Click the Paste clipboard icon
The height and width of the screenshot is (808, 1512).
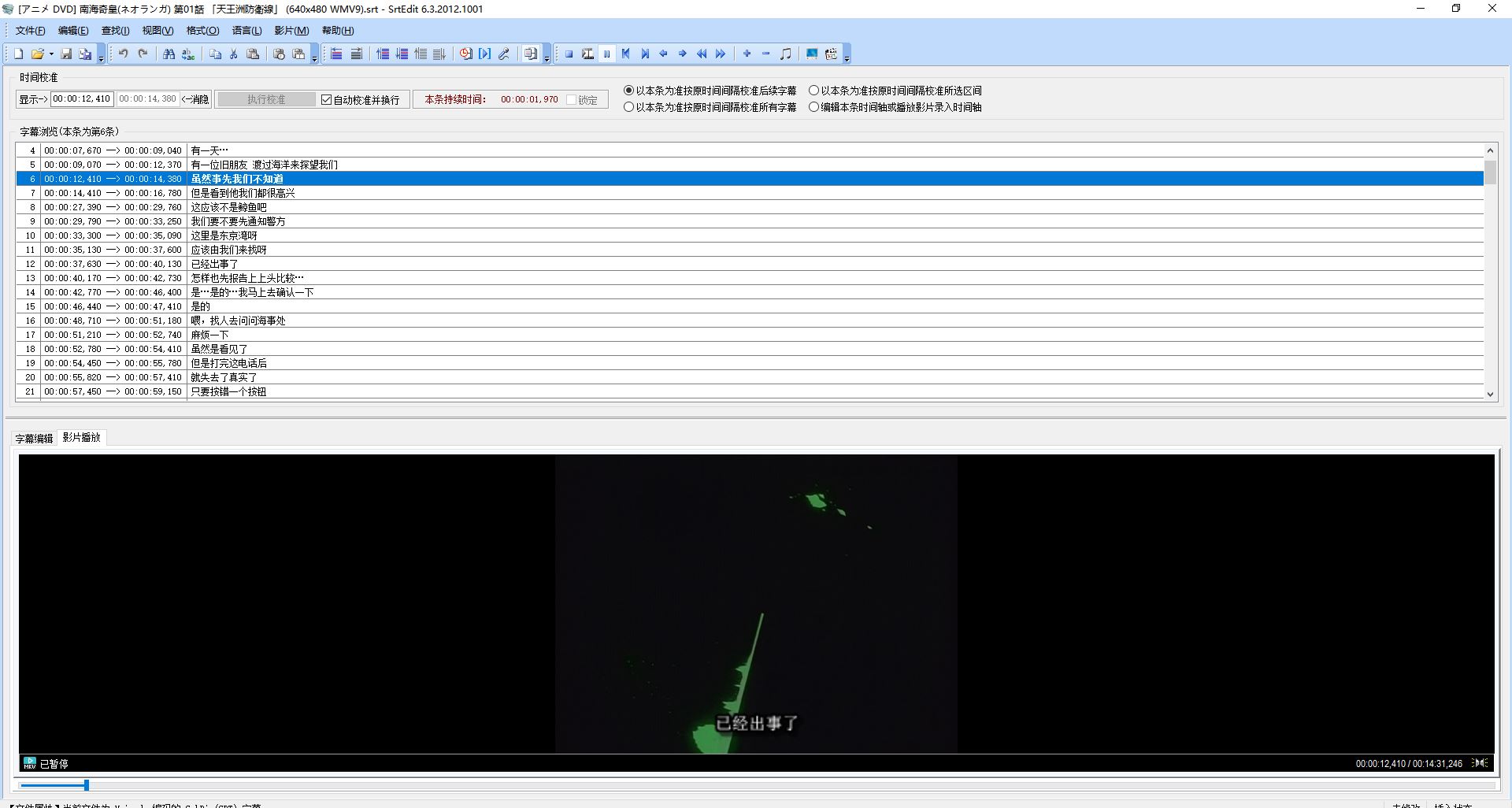253,54
